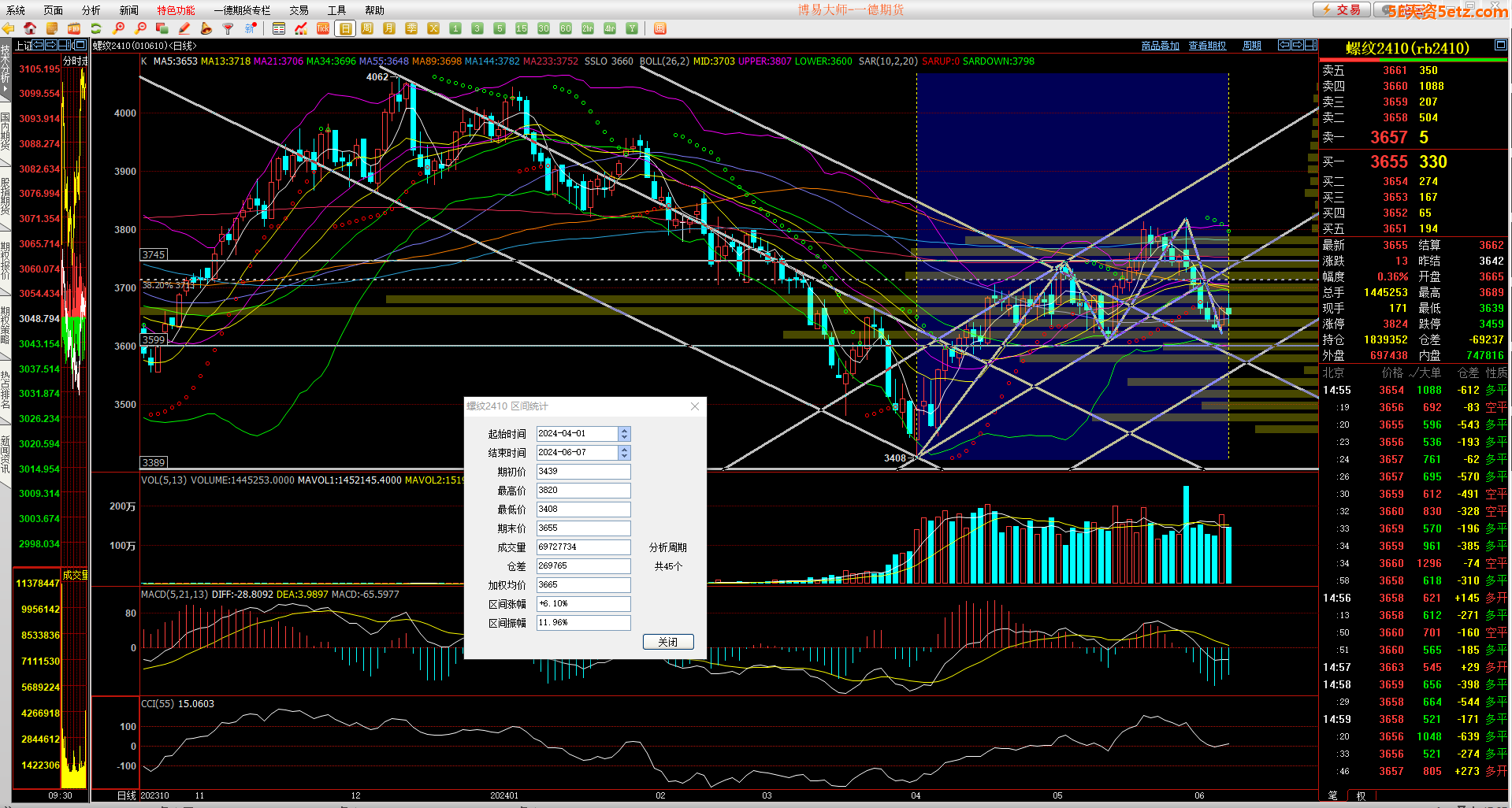The width and height of the screenshot is (1512, 808).
Task: Click the zoom-in magnifier icon
Action: [119, 28]
